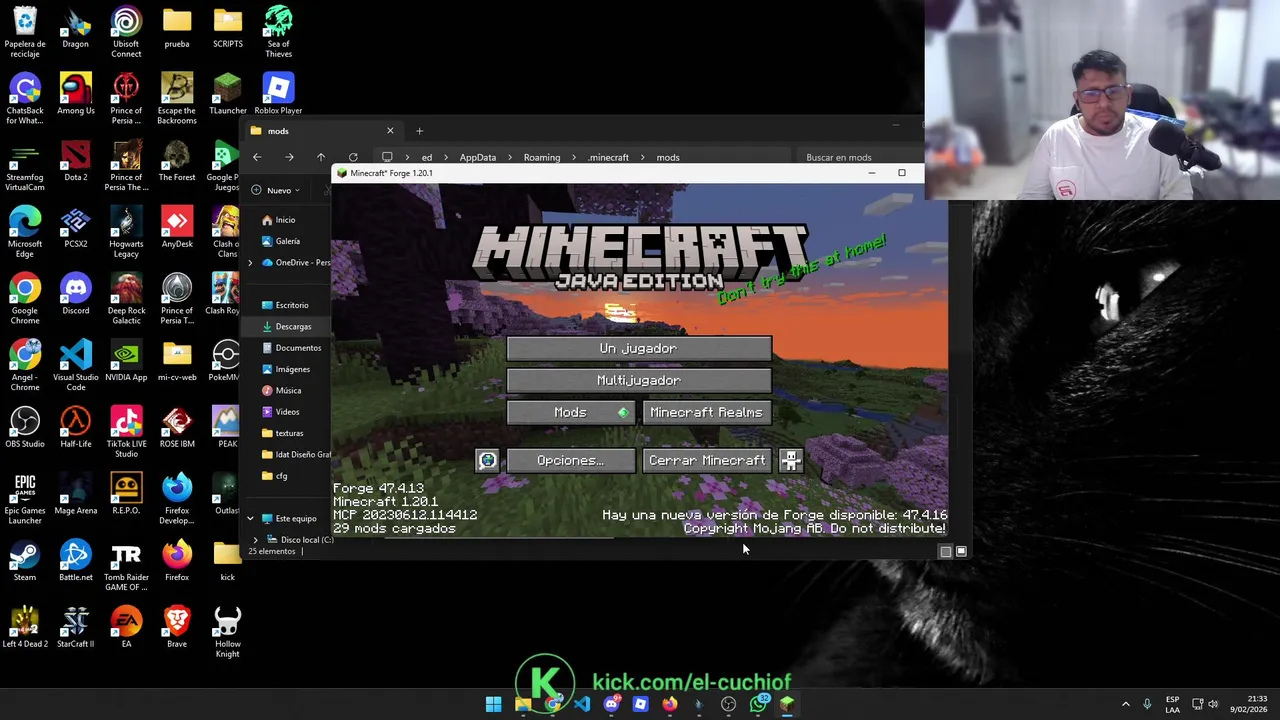This screenshot has height=720, width=1280.
Task: Launch Steam from the desktop
Action: click(x=25, y=561)
